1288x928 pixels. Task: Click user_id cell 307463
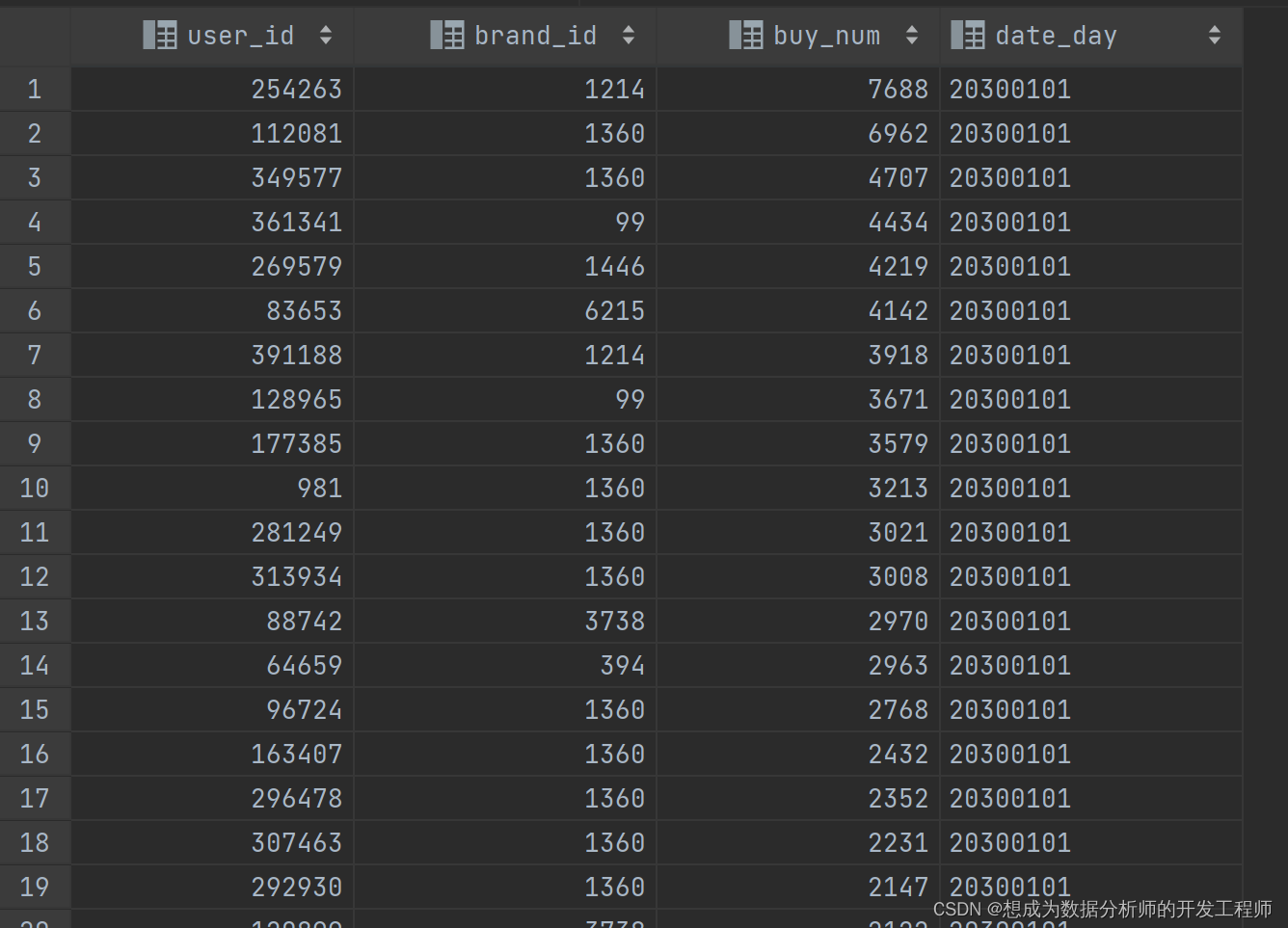click(212, 843)
